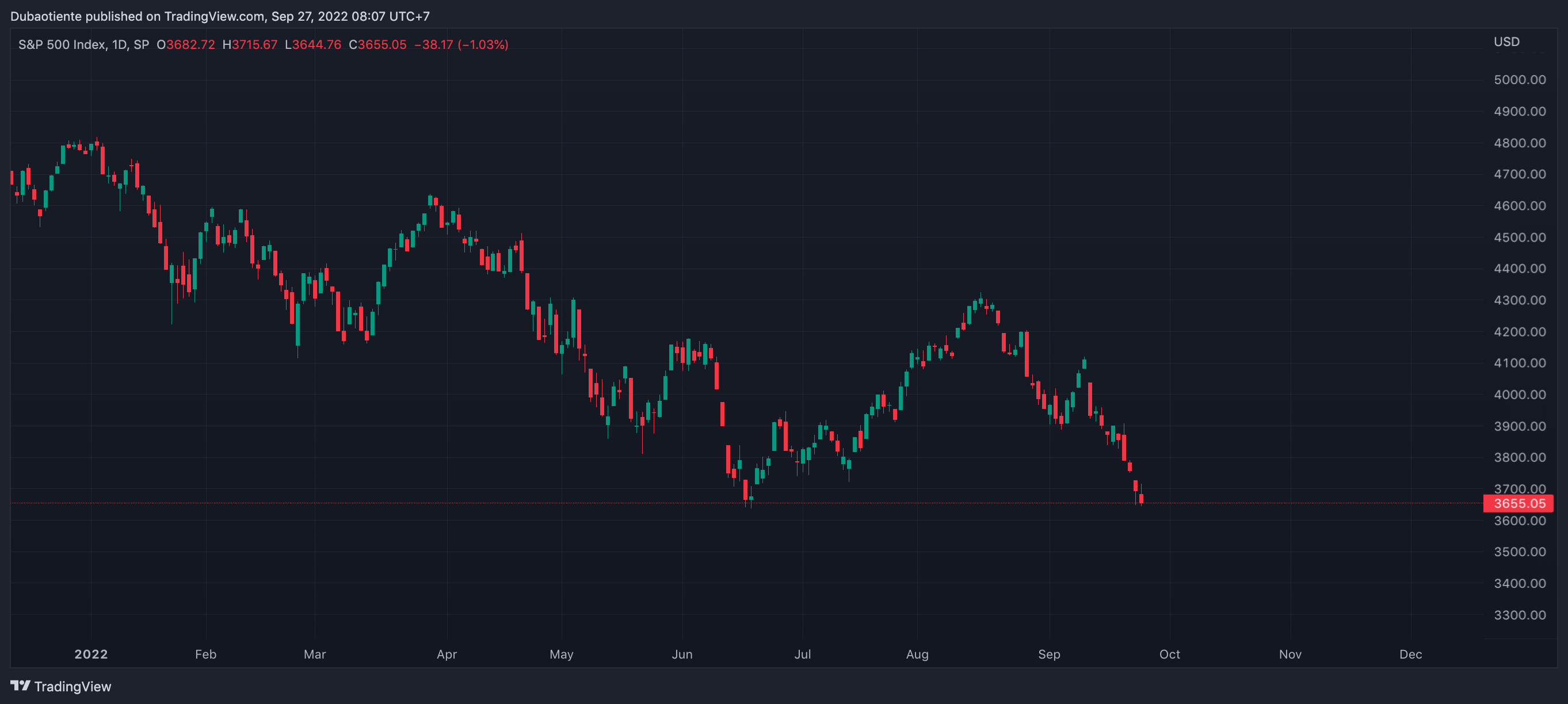
Task: Click the 3800.00 price axis label
Action: click(1519, 457)
